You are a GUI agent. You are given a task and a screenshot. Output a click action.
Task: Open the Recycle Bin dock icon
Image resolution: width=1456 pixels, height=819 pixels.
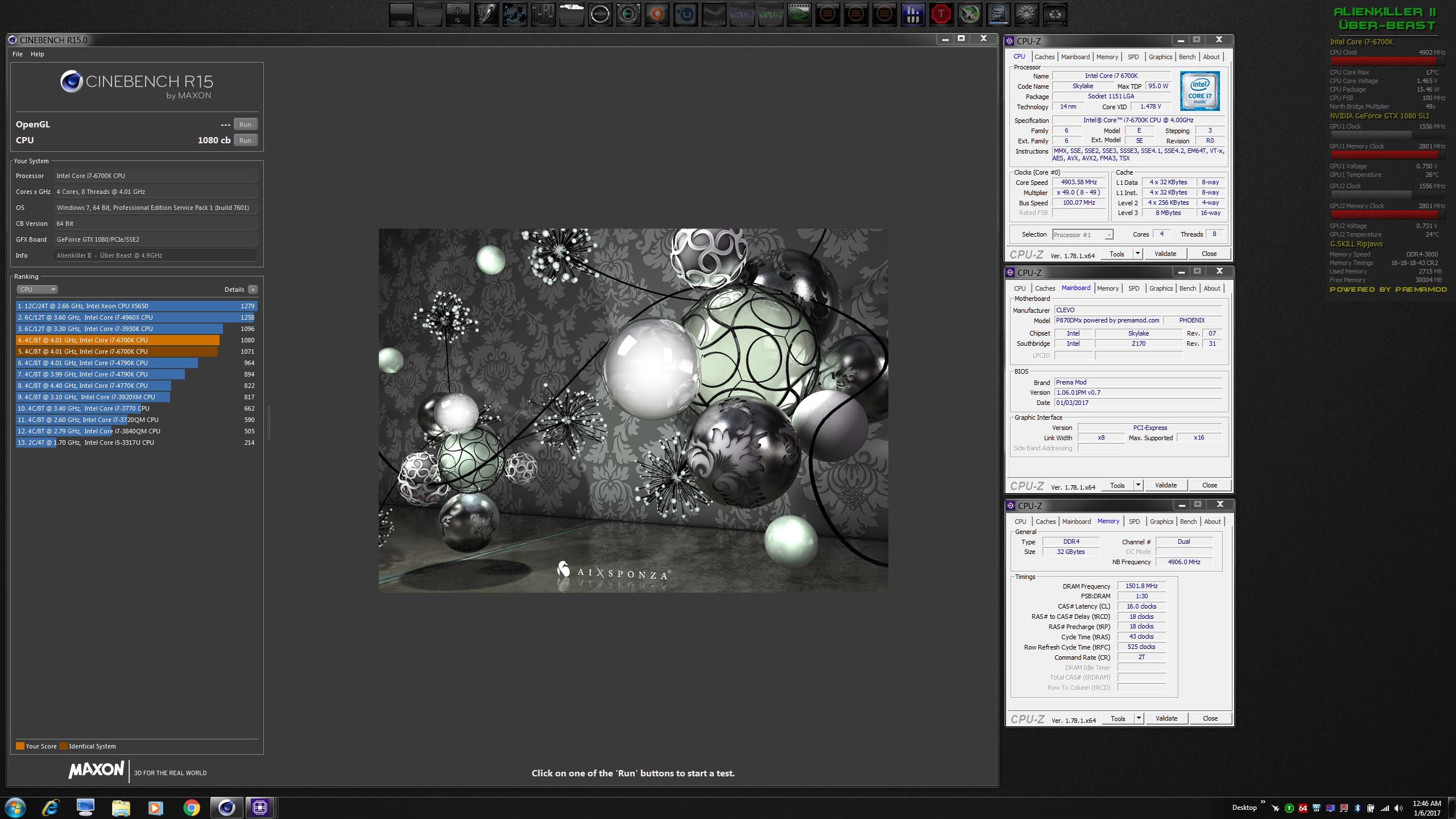click(x=1055, y=14)
